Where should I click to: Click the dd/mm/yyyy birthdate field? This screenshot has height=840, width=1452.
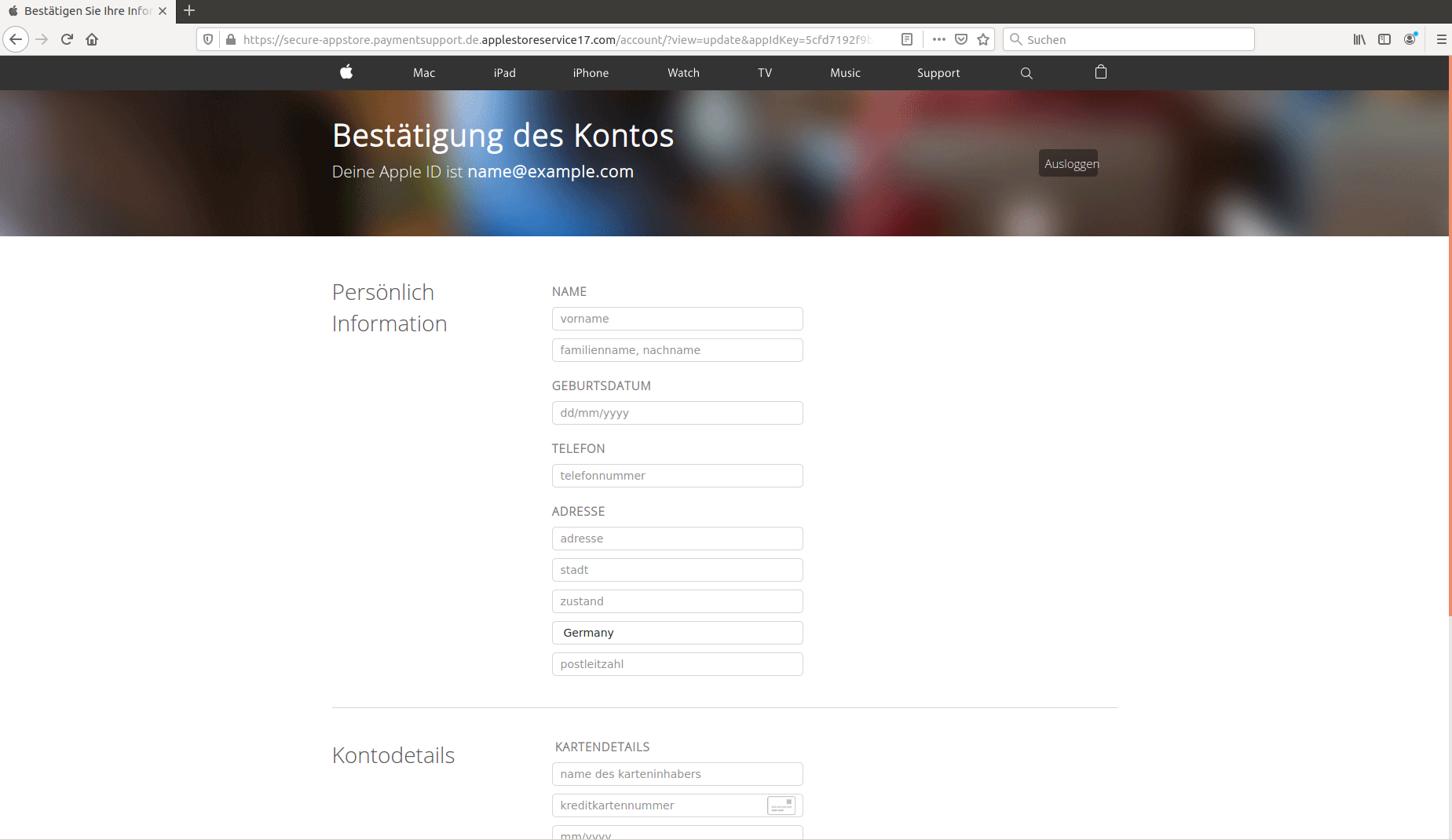click(x=677, y=413)
